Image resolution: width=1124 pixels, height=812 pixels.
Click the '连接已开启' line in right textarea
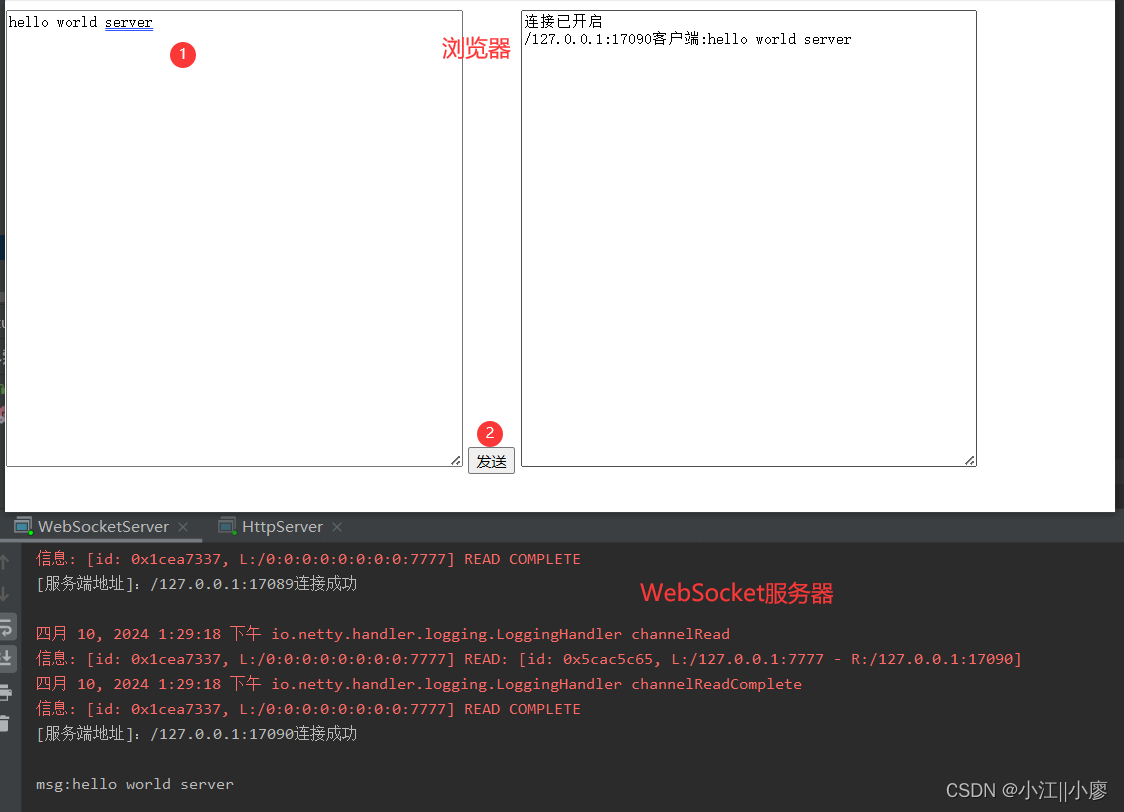tap(563, 22)
